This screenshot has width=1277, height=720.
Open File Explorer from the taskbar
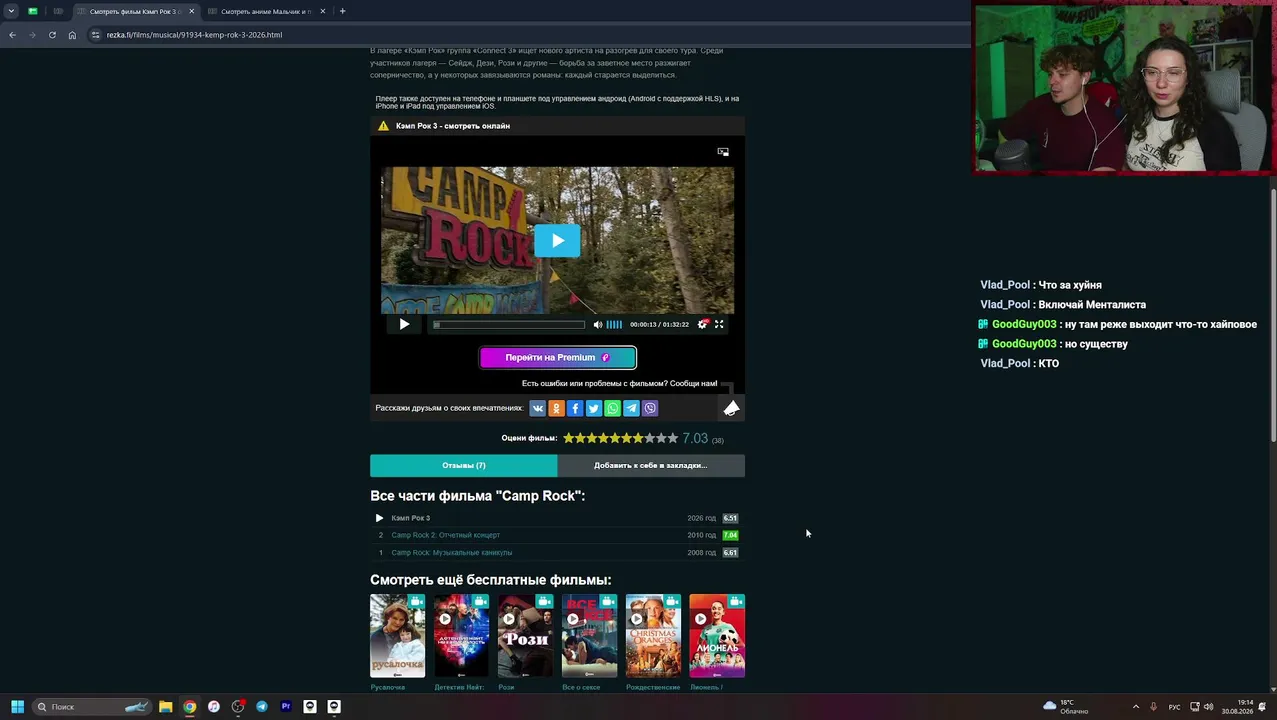click(165, 706)
